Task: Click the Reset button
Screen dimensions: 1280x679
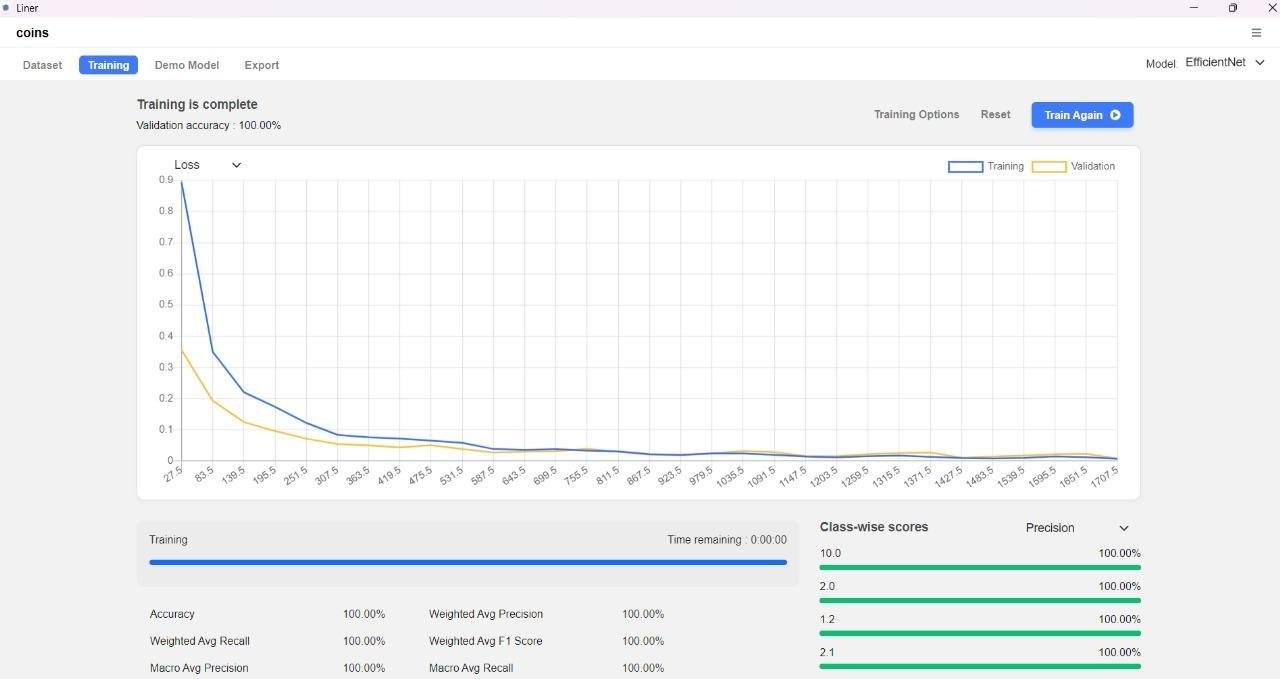Action: pos(995,115)
